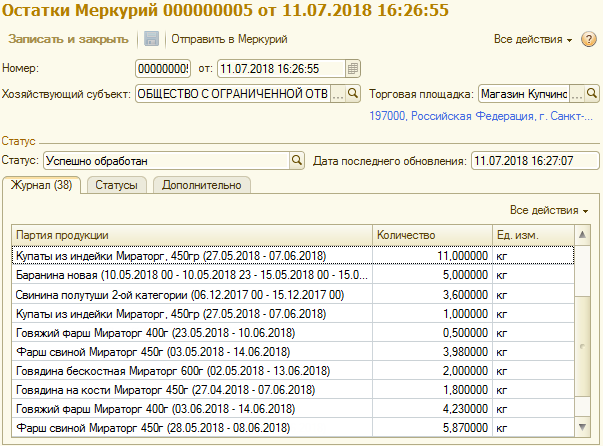
Task: Open the address link 197000, Российская Федерация
Action: pyautogui.click(x=481, y=116)
